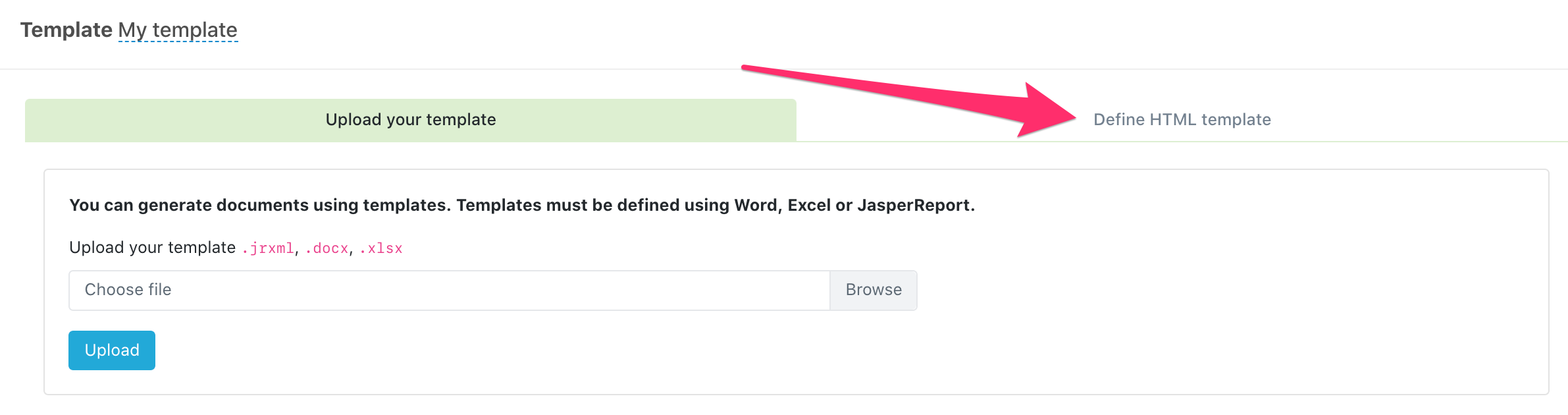Image resolution: width=1568 pixels, height=415 pixels.
Task: Click the 'Upload your template' label above file field
Action: tap(152, 248)
